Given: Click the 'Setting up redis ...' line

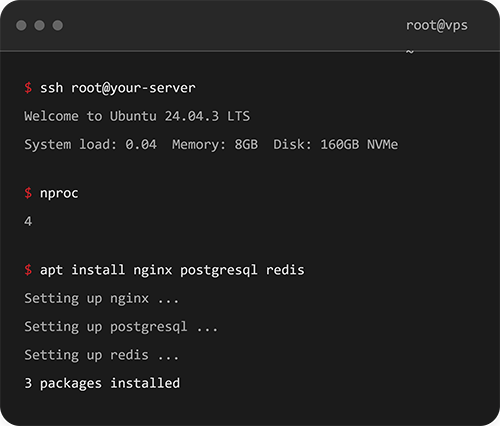Looking at the screenshot, I should click(x=102, y=355).
